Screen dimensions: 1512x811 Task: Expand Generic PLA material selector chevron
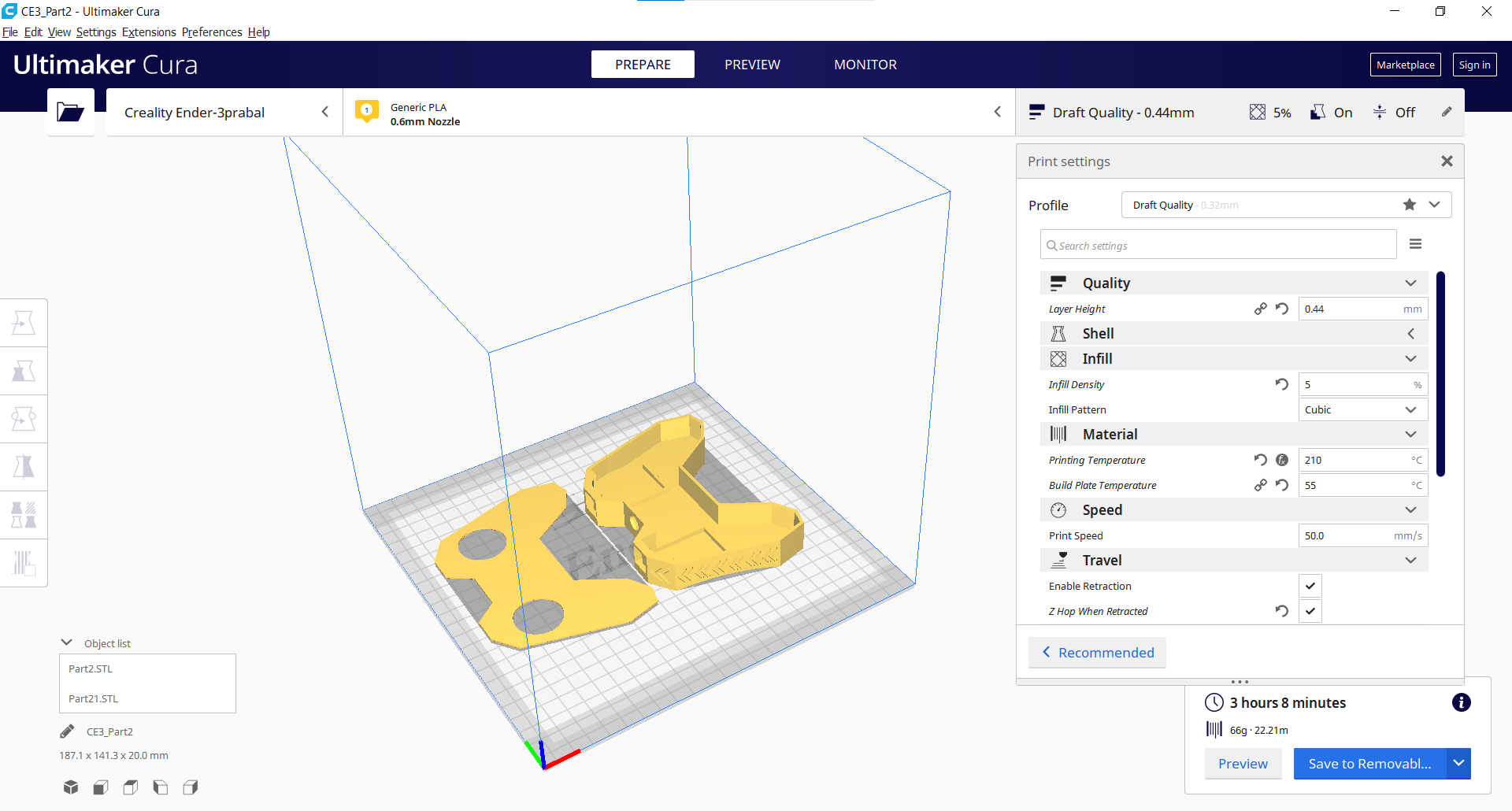(997, 112)
